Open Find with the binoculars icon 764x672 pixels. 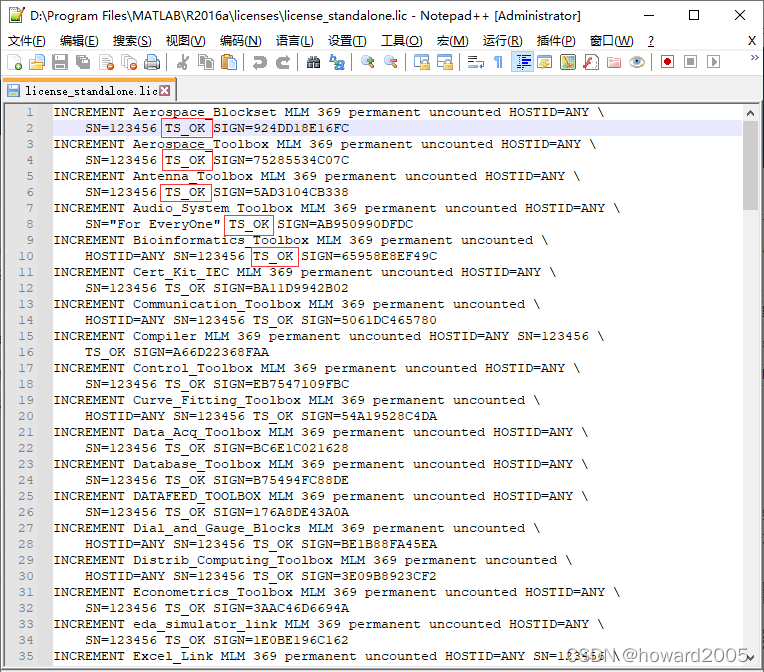coord(313,62)
